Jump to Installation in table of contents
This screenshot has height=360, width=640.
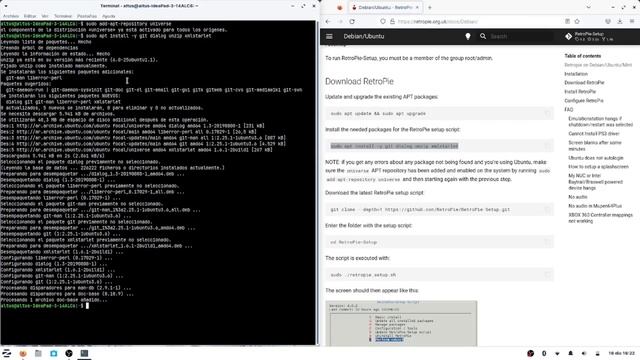coord(576,74)
